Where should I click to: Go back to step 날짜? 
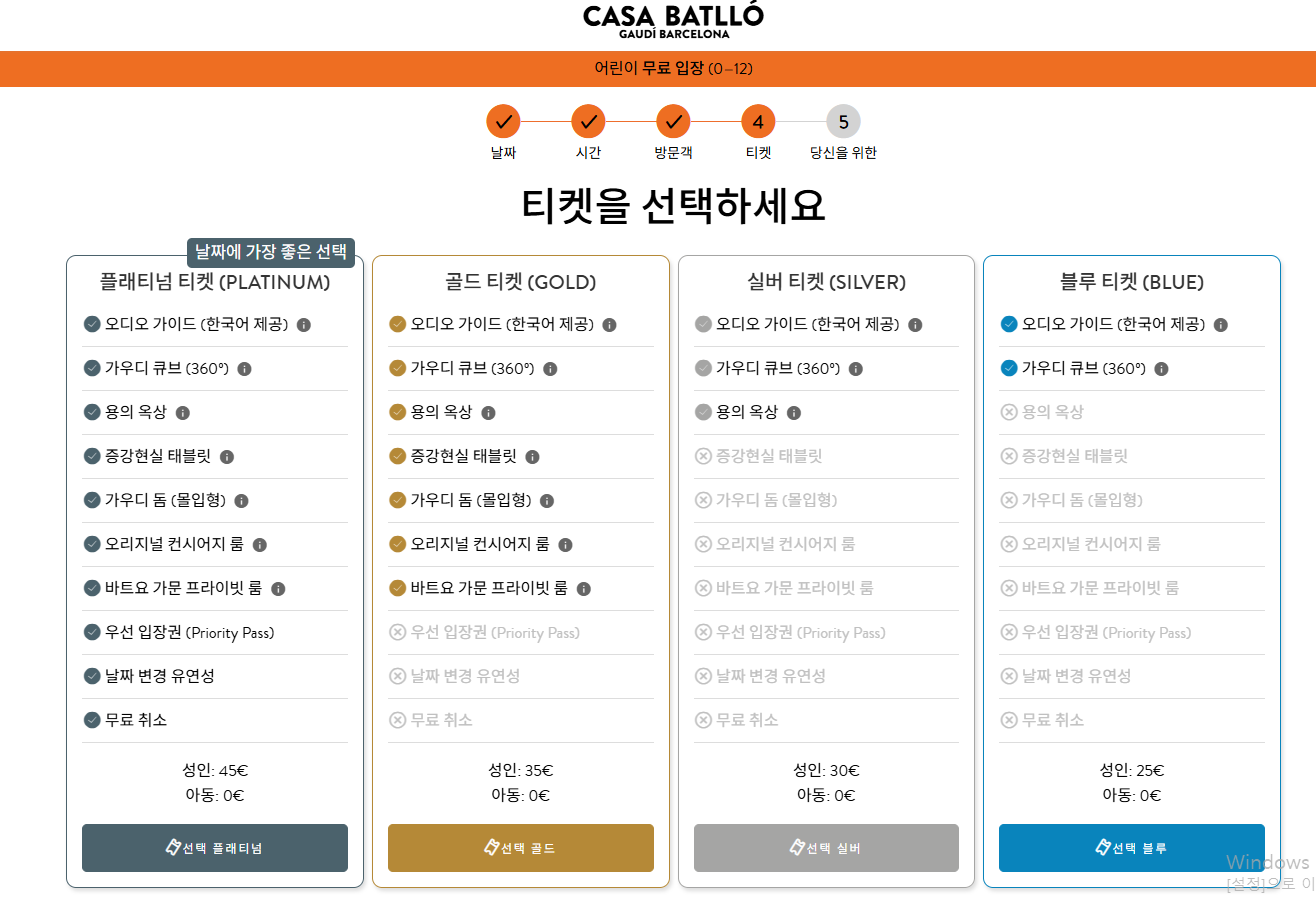503,122
